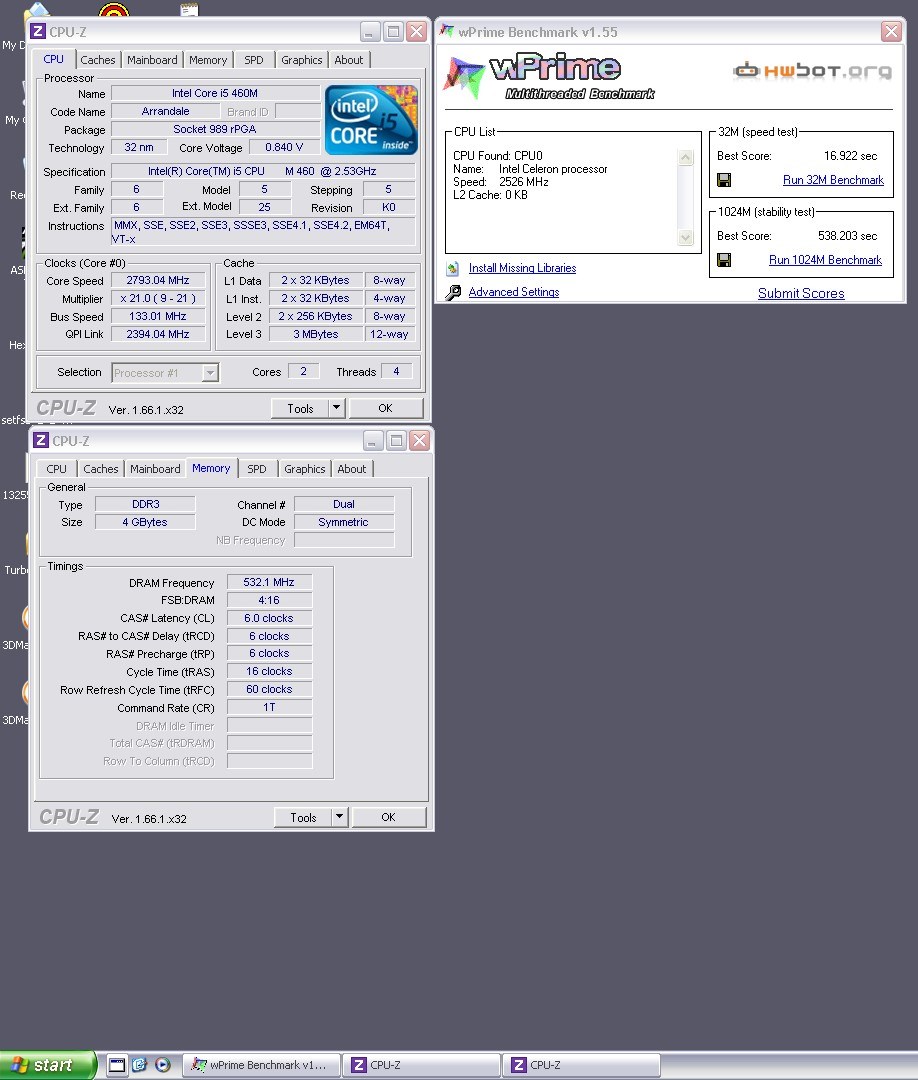Expand Tools dropdown arrow in lower CPU-Z

pos(339,817)
